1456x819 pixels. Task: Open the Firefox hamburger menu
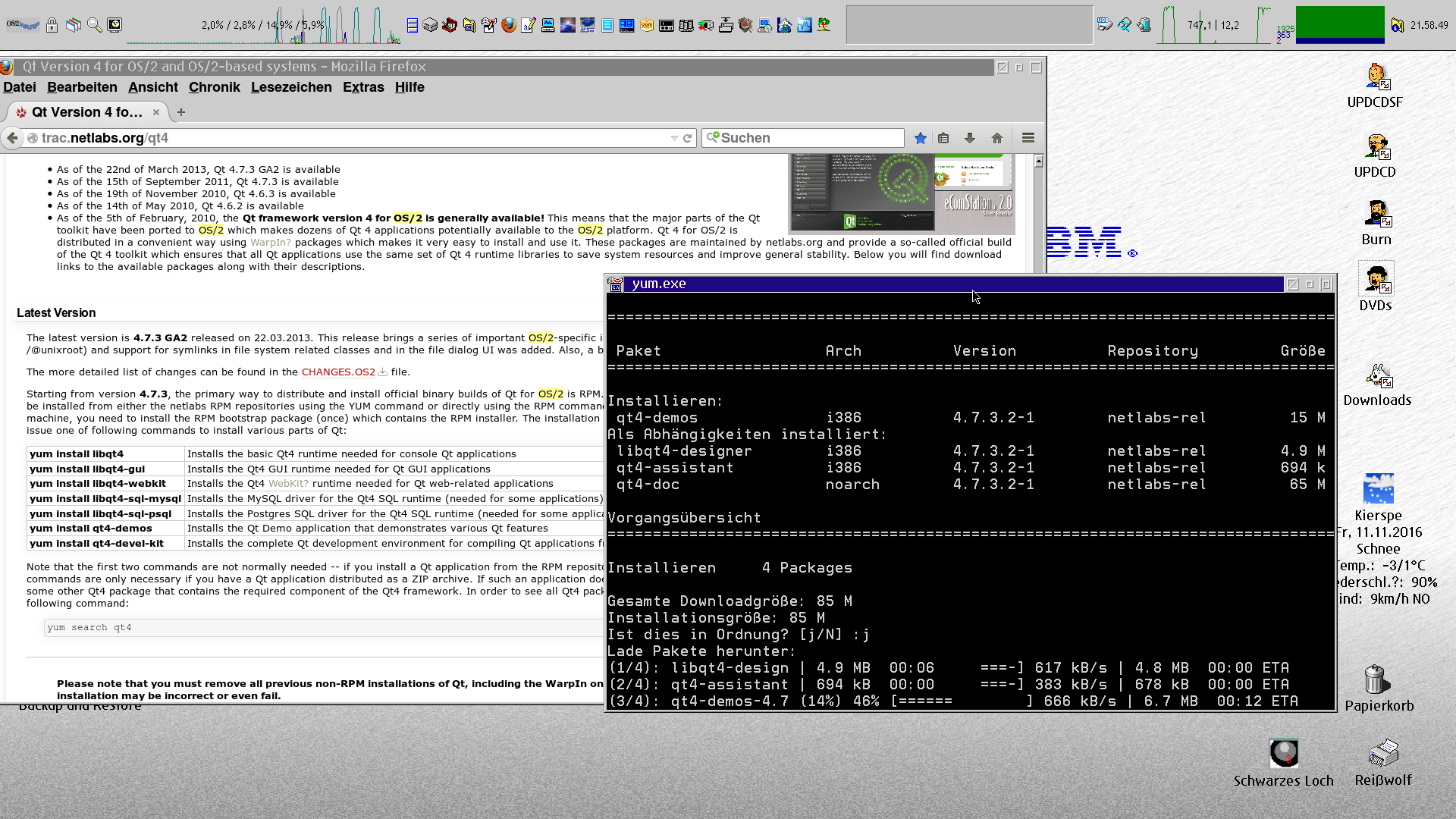click(1028, 138)
